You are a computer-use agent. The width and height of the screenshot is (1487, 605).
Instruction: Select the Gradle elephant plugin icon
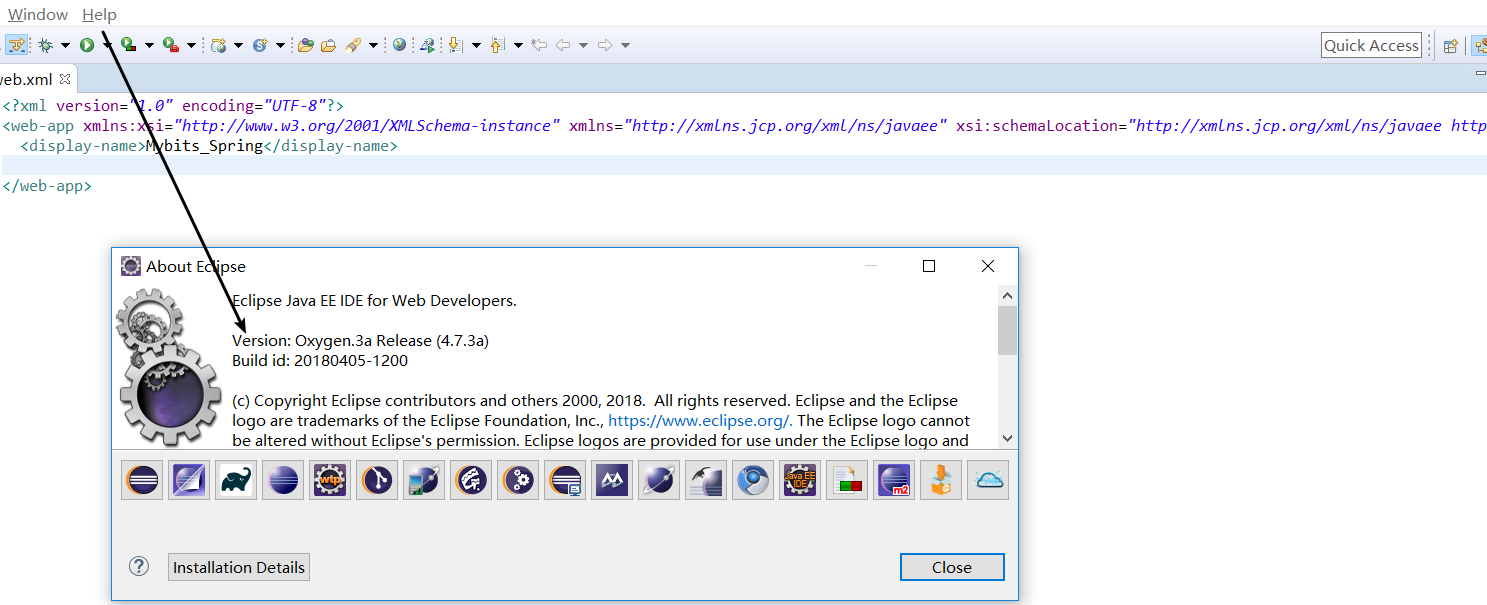(235, 479)
